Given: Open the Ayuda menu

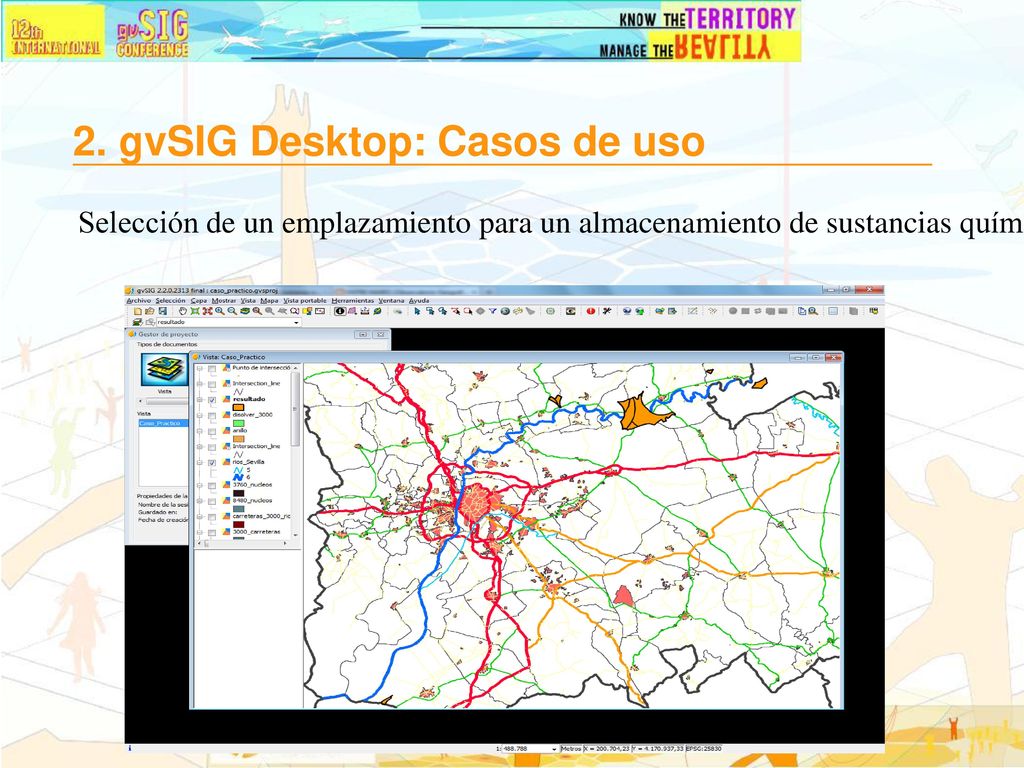Looking at the screenshot, I should point(419,300).
